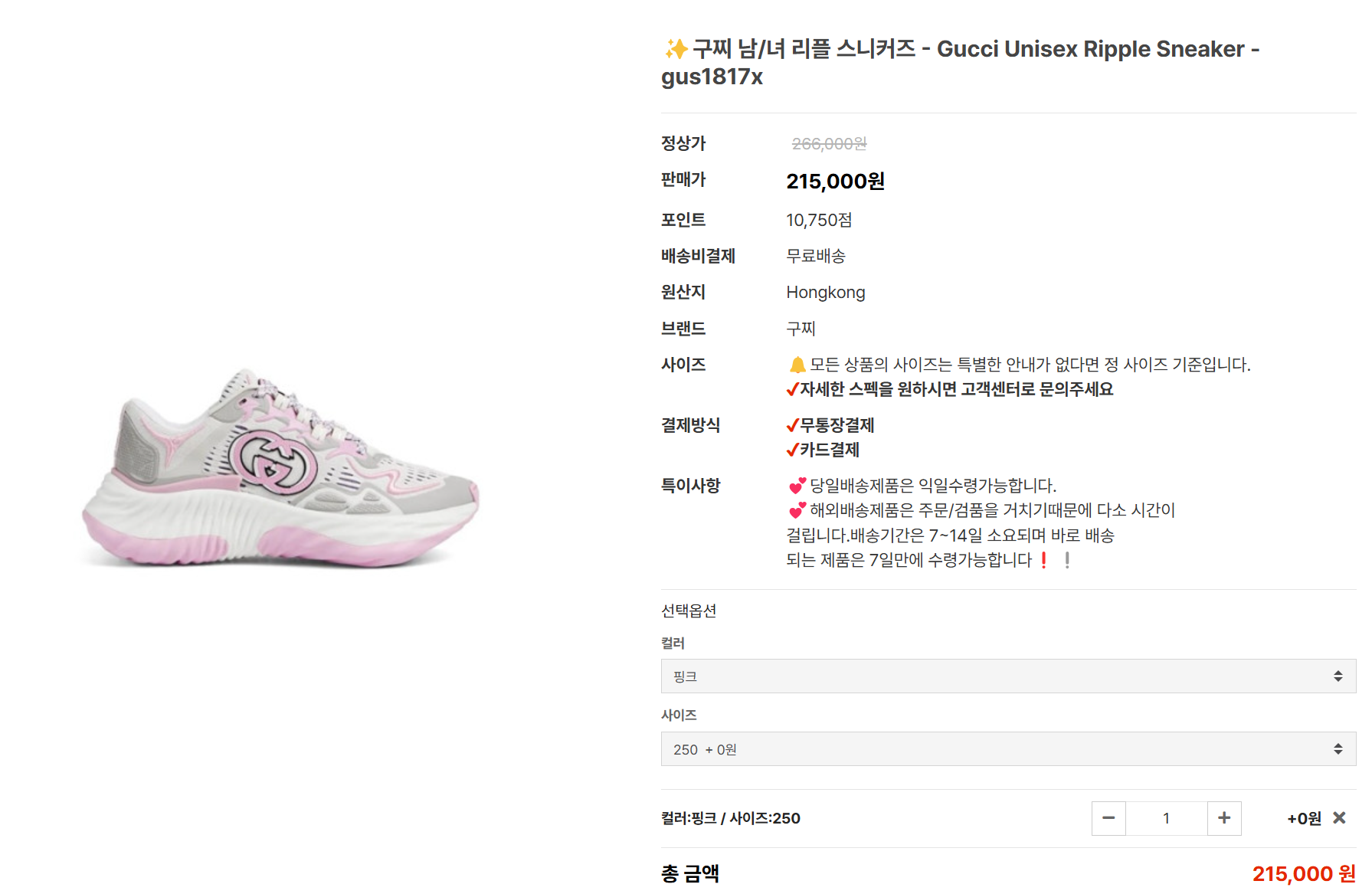1372x894 pixels.
Task: Click the hearts icon beside 해외배송제품
Action: [797, 510]
